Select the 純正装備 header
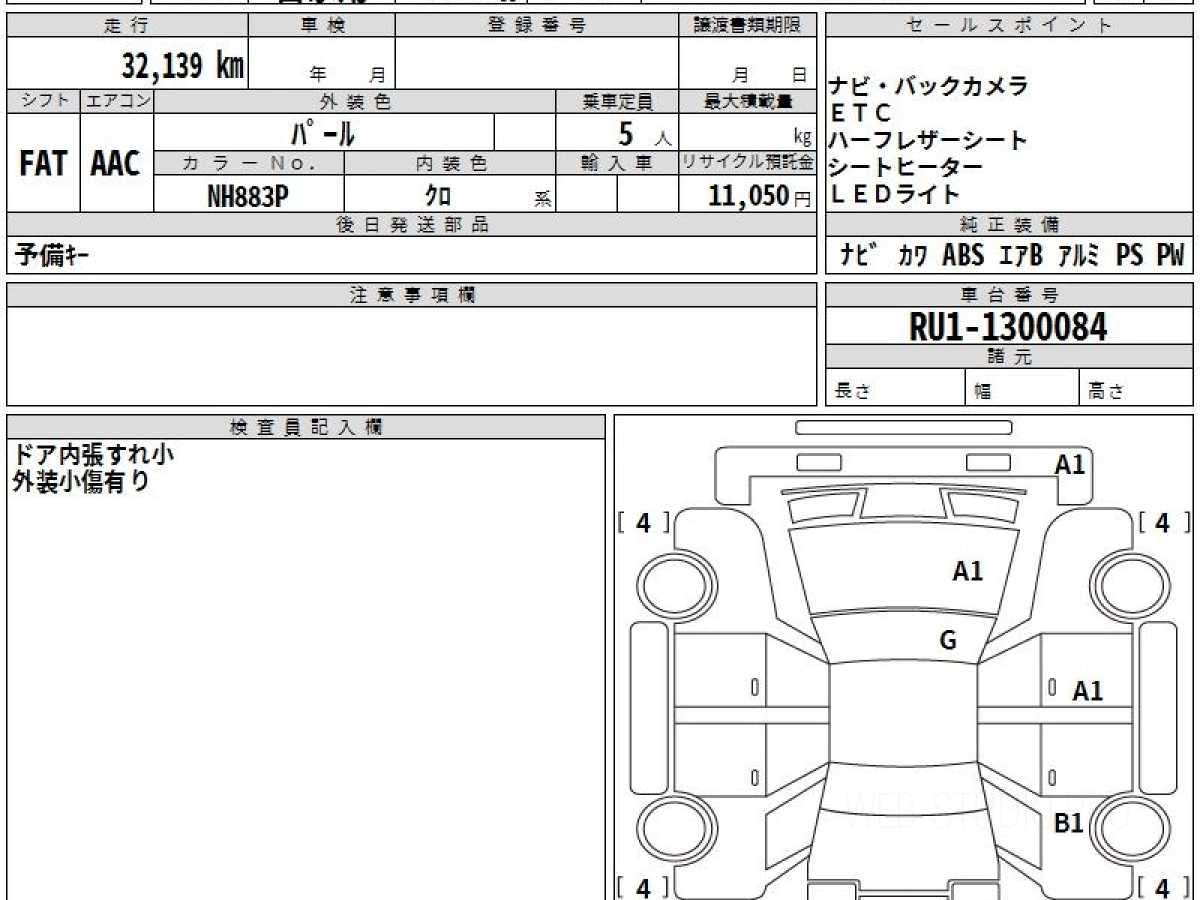This screenshot has width=1200, height=900. [x=1010, y=225]
